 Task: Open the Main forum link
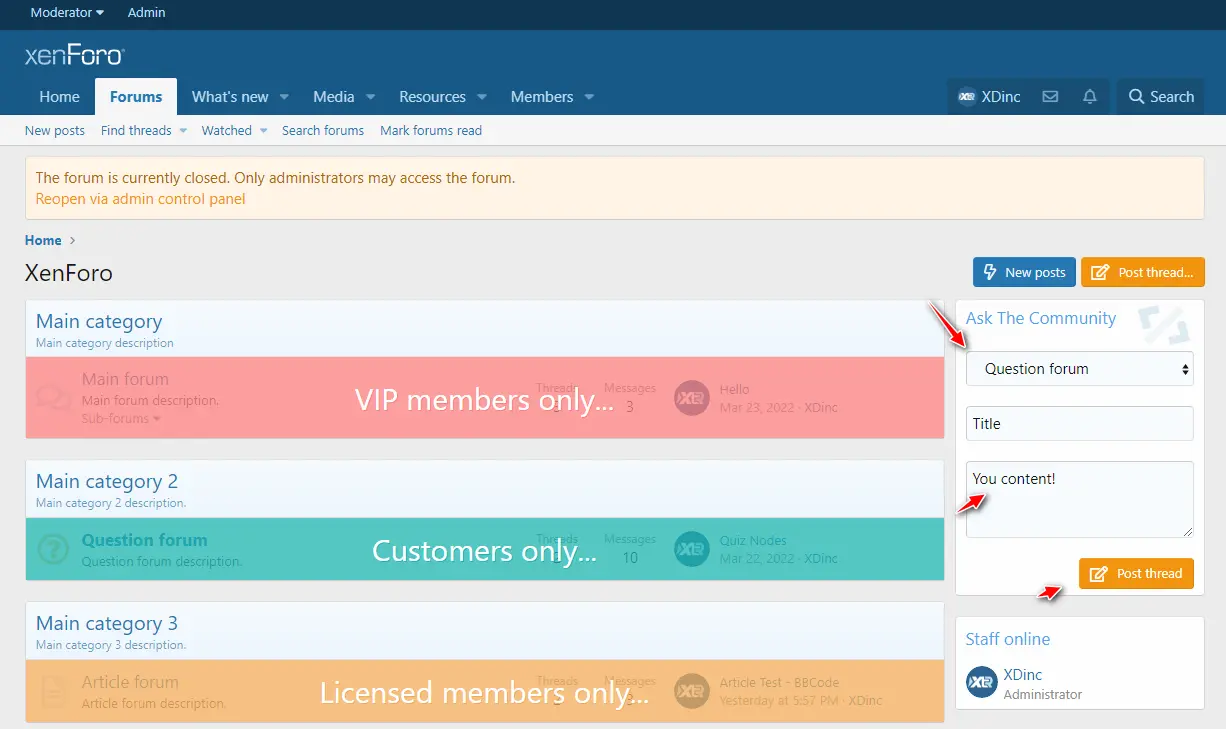tap(125, 380)
